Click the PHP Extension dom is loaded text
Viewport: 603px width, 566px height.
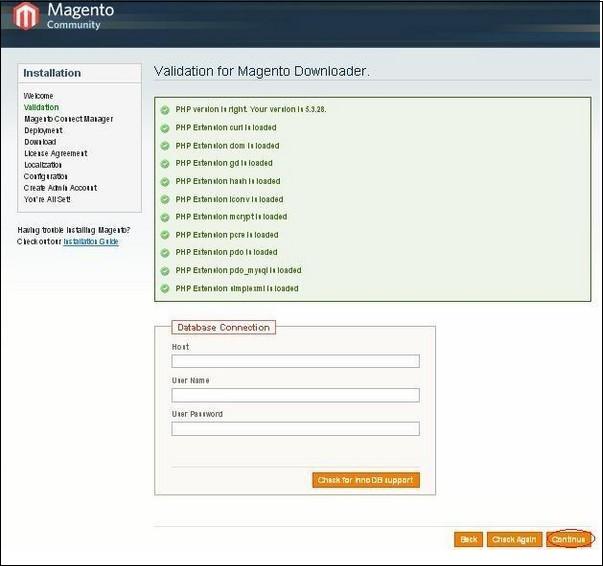click(227, 146)
